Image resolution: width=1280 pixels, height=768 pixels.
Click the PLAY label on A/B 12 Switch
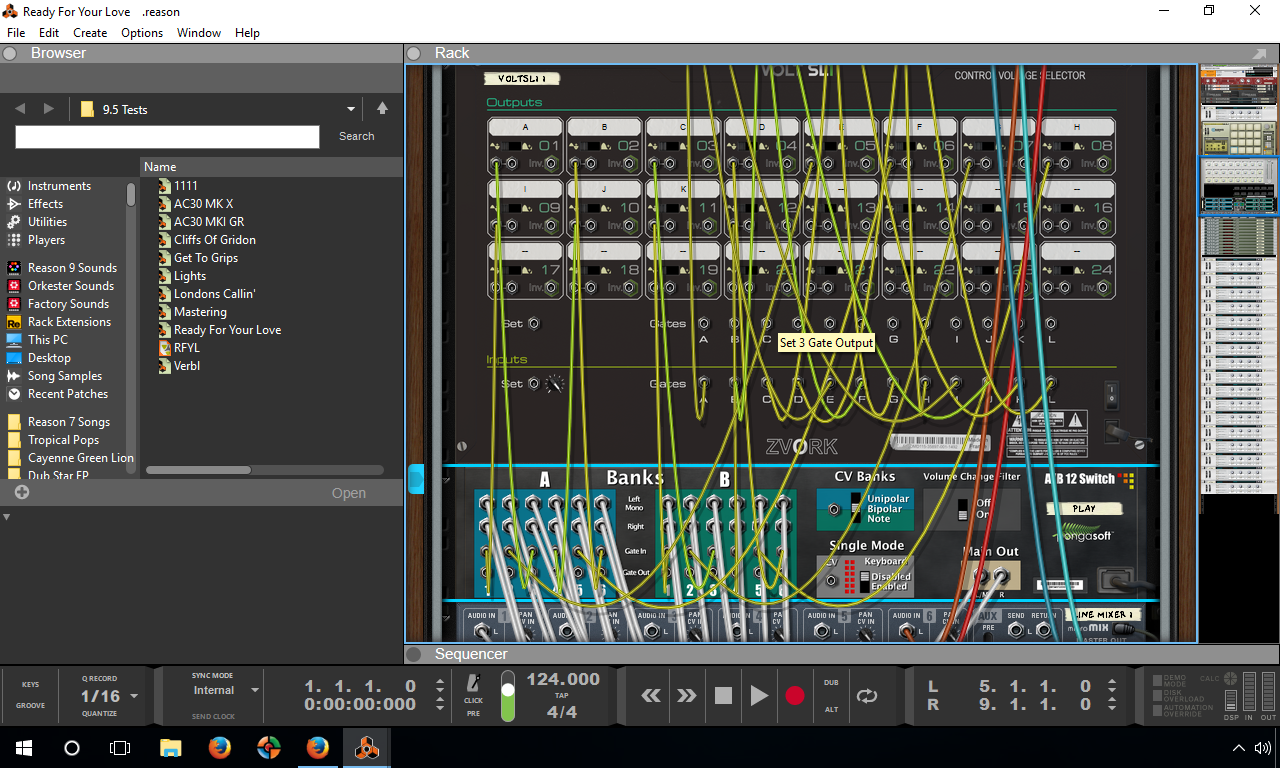pos(1084,508)
